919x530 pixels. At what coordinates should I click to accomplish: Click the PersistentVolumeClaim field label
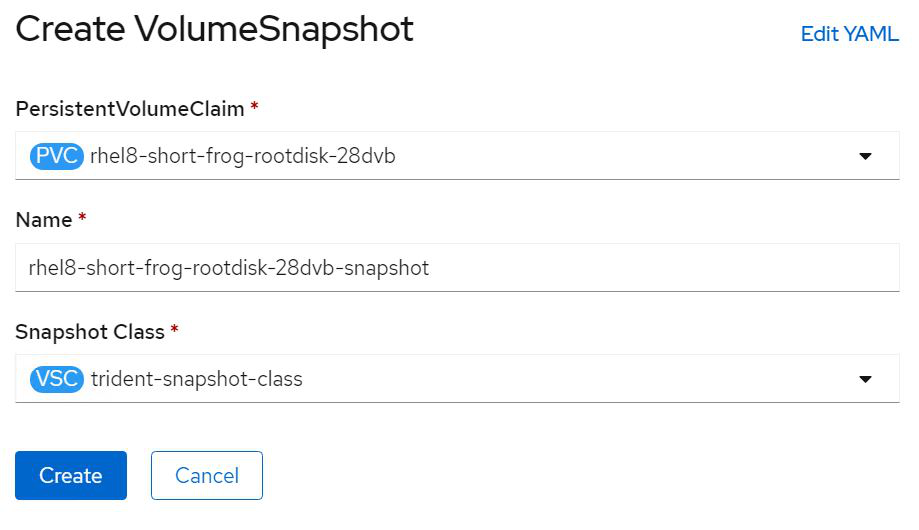(130, 109)
